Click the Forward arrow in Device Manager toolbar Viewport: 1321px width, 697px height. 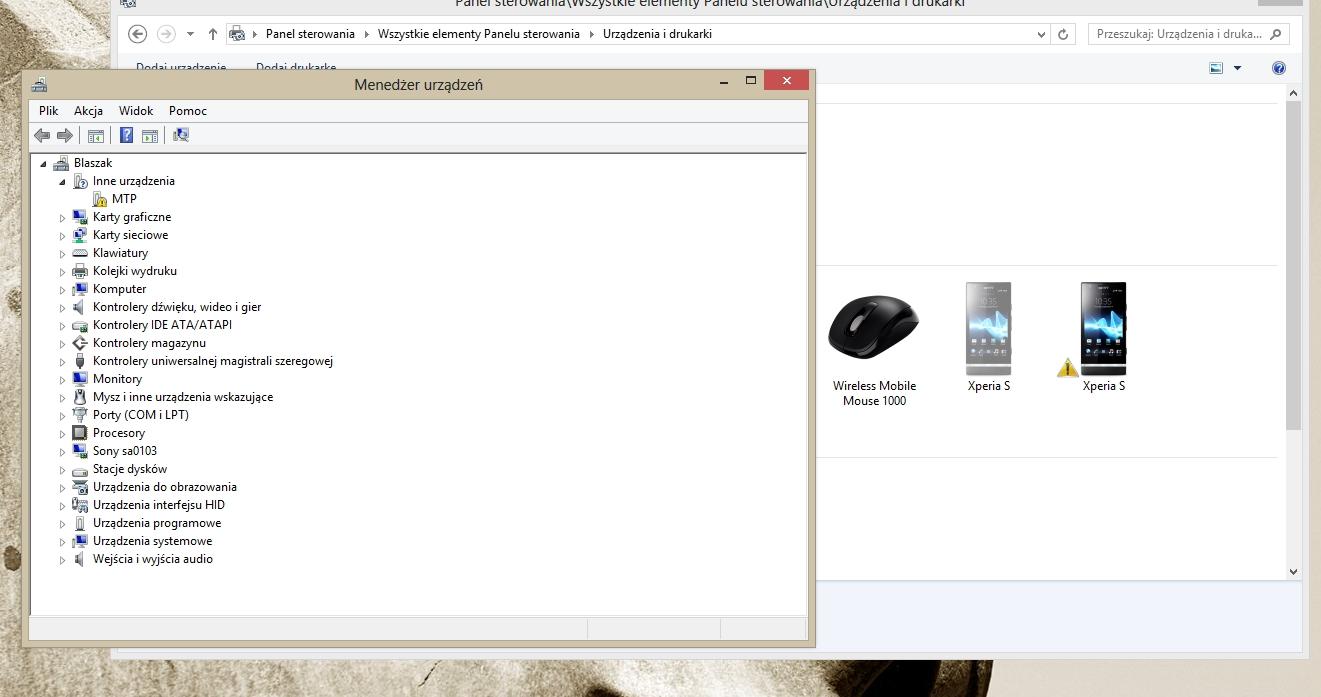65,136
